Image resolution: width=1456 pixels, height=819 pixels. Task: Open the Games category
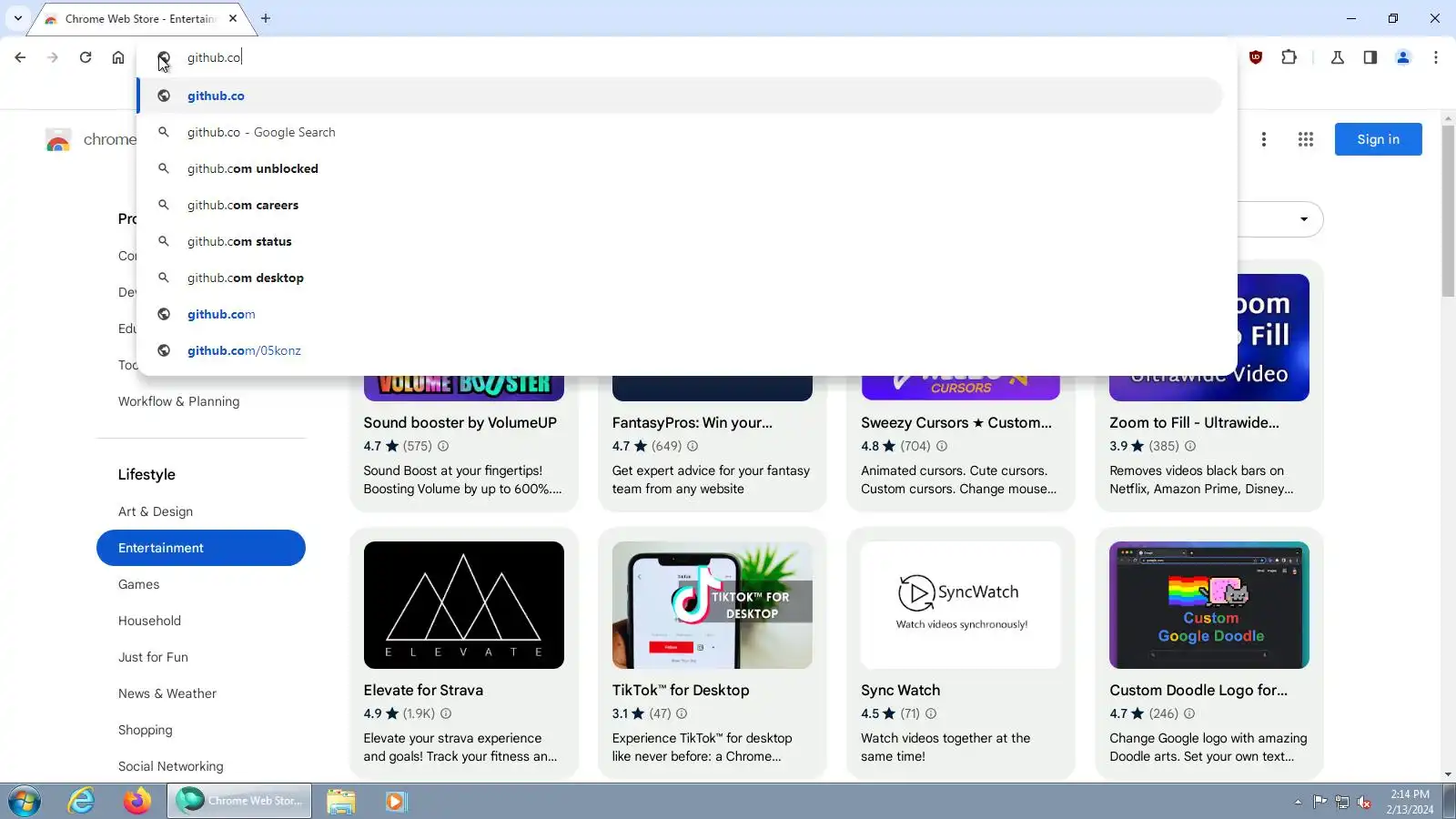click(x=138, y=584)
